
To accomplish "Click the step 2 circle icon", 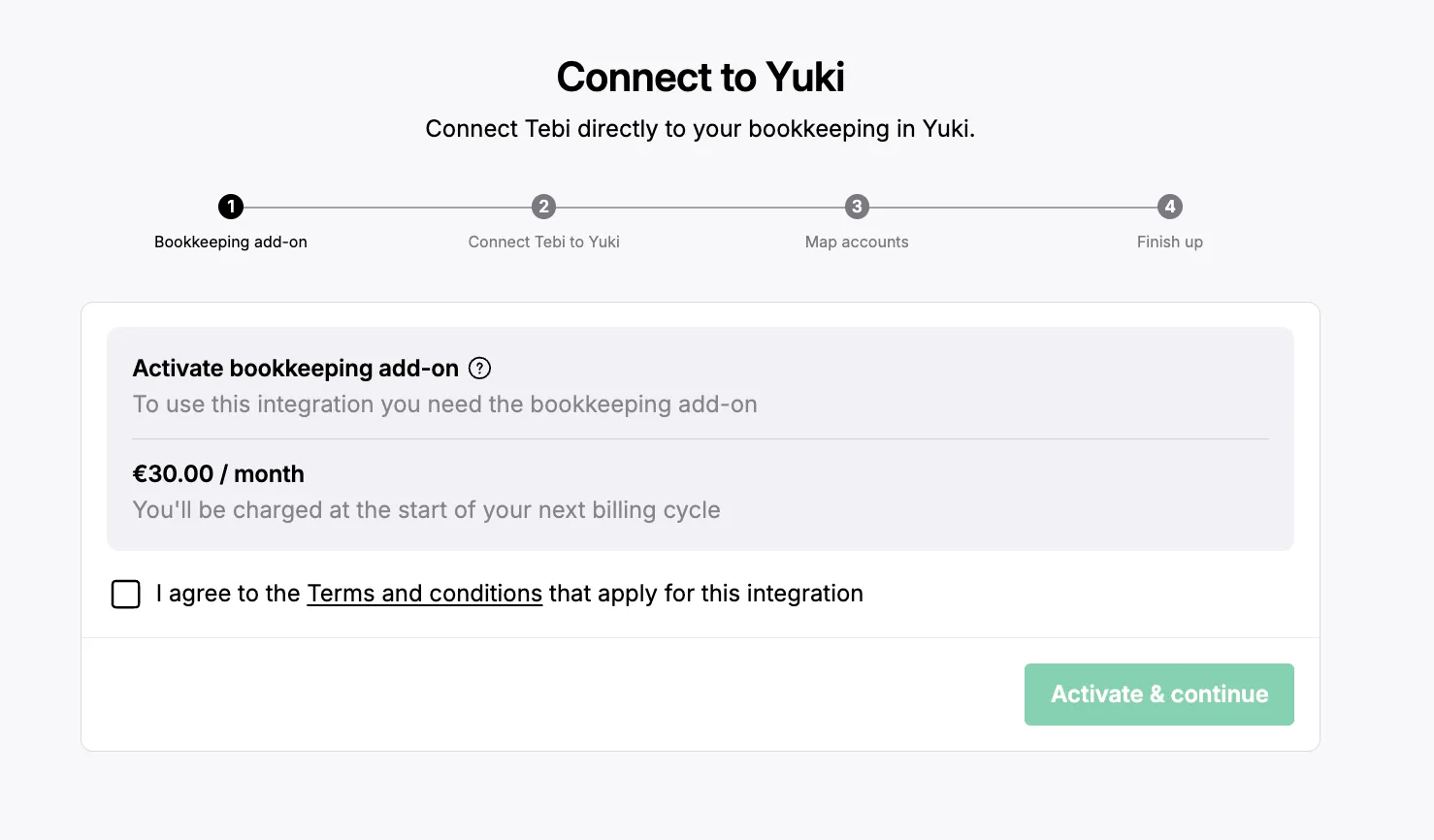I will click(x=543, y=207).
